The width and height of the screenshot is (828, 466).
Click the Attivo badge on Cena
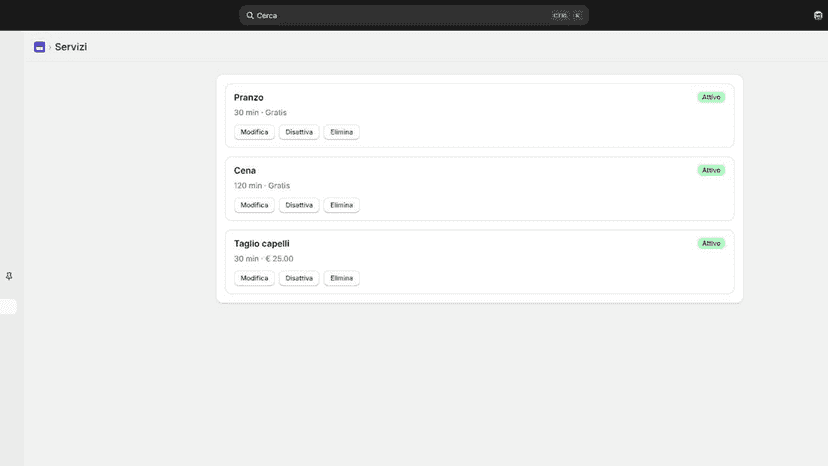click(711, 170)
